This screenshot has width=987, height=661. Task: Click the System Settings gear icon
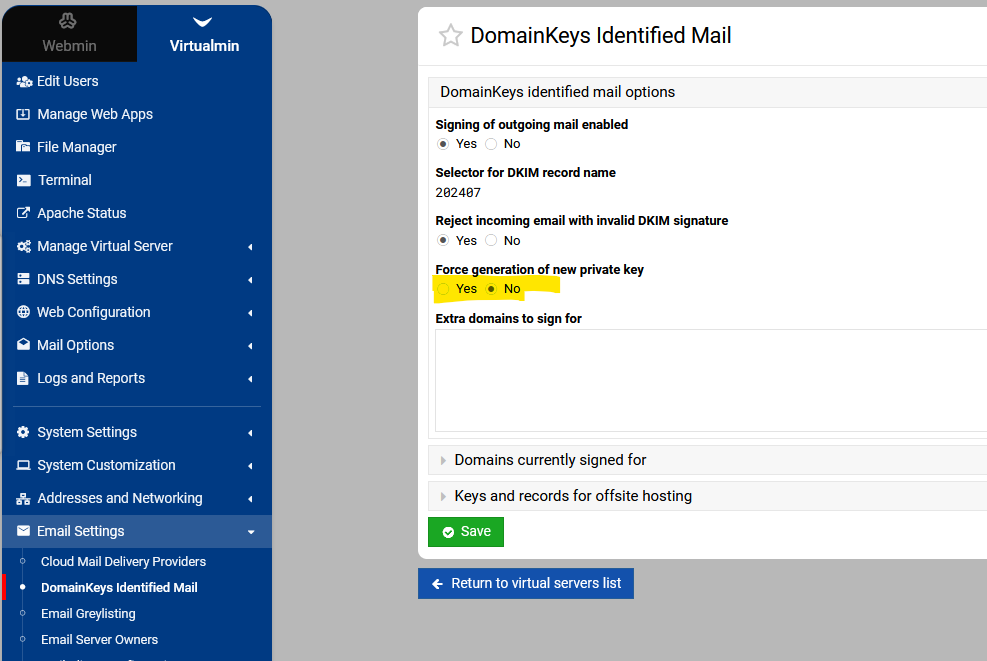24,432
